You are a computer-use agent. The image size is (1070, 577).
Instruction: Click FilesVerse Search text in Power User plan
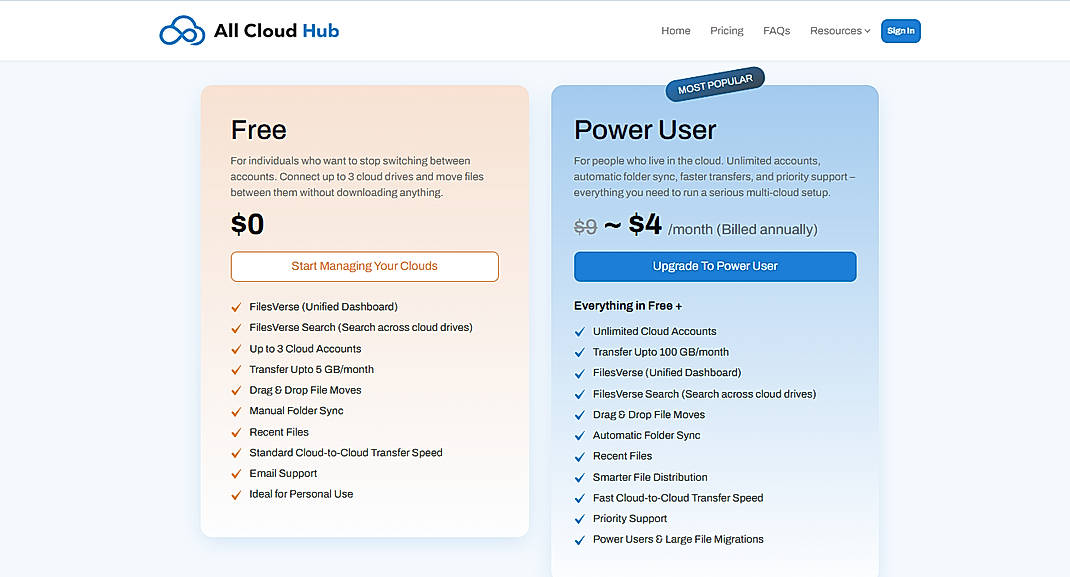(x=704, y=394)
